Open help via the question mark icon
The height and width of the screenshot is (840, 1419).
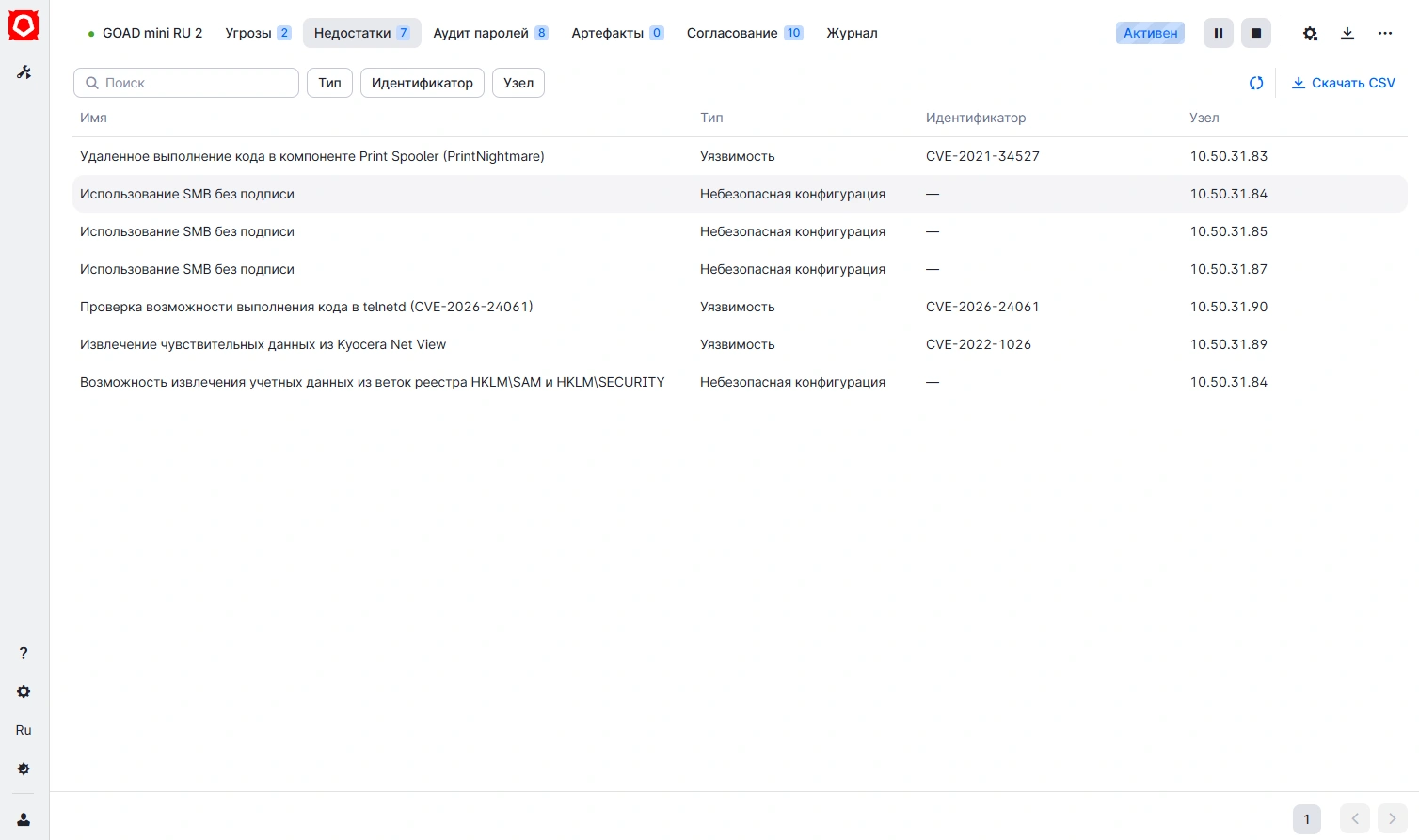point(24,654)
